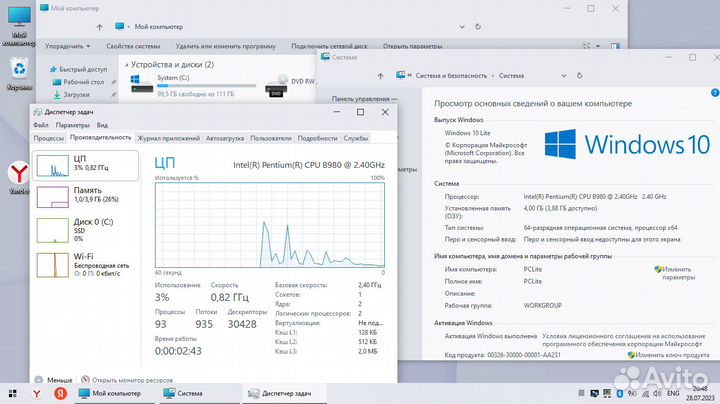Open the volume tray icon
Image resolution: width=720 pixels, height=404 pixels.
pyautogui.click(x=657, y=393)
